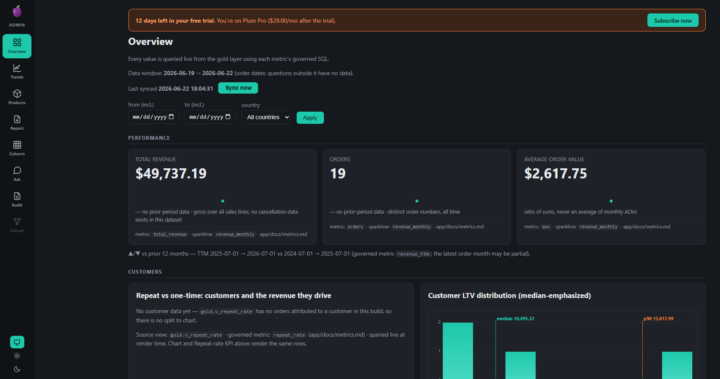
Task: Open the Products sidebar item
Action: [x=17, y=97]
